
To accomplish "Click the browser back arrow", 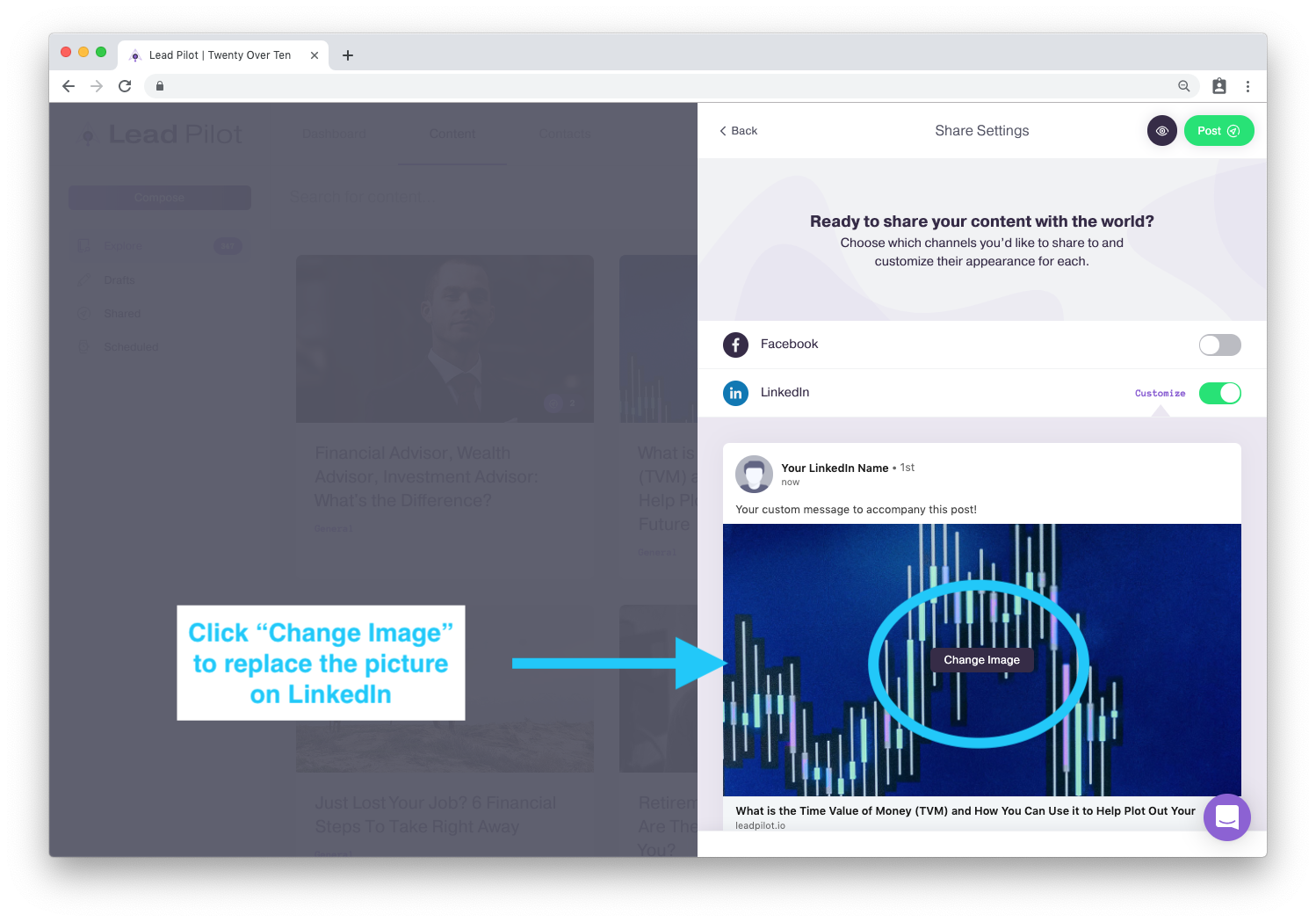I will pyautogui.click(x=69, y=86).
